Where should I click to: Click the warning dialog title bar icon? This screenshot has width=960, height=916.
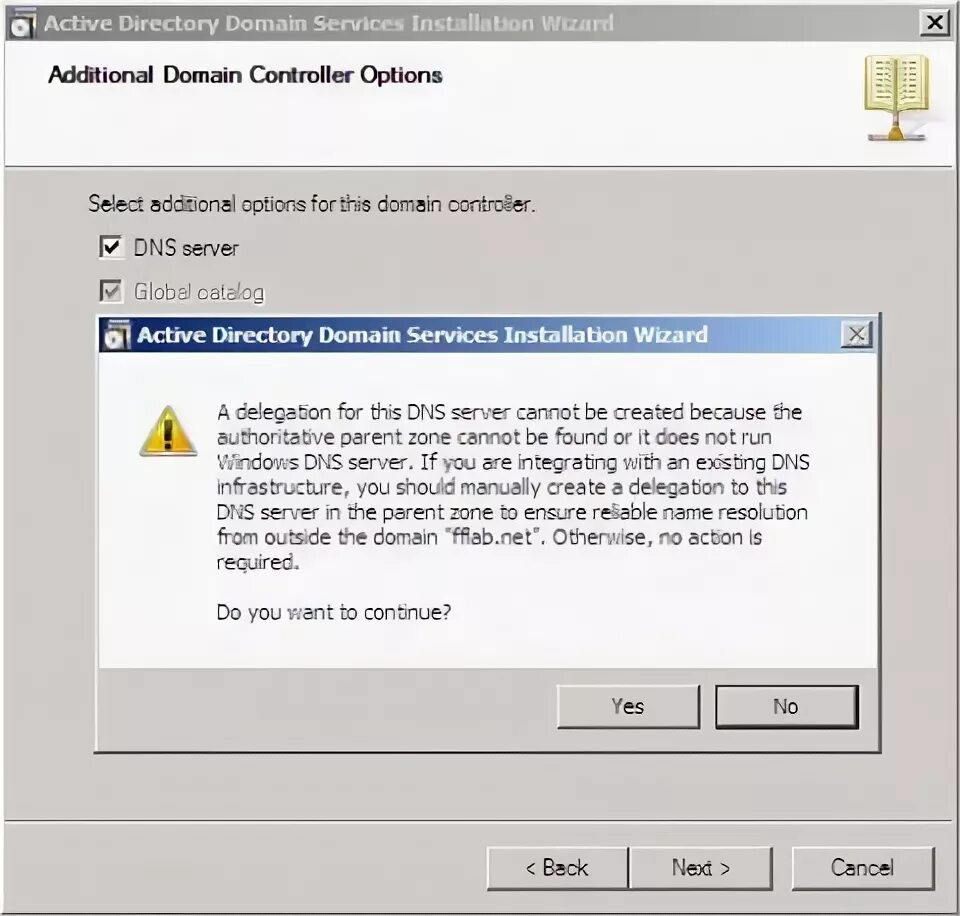117,335
